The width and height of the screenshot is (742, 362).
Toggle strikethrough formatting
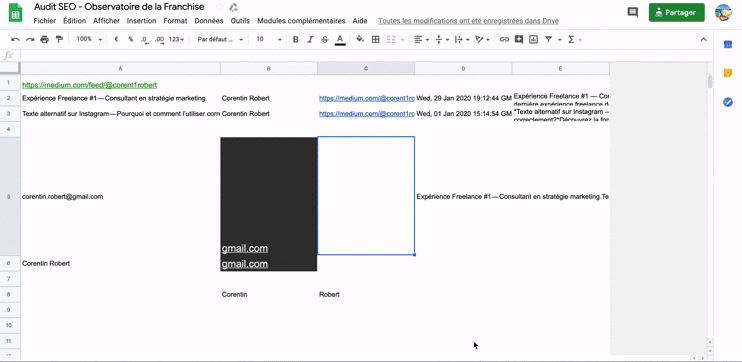tap(325, 40)
